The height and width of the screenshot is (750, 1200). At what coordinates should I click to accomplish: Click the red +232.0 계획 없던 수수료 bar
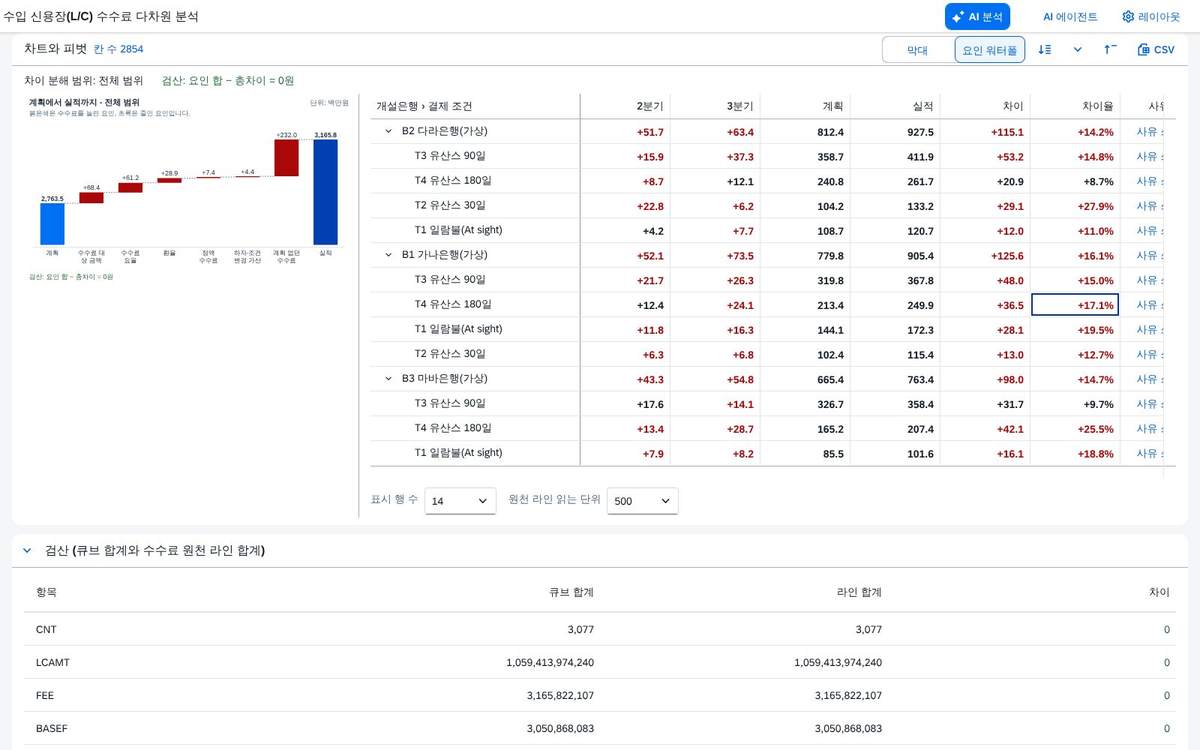[x=286, y=158]
